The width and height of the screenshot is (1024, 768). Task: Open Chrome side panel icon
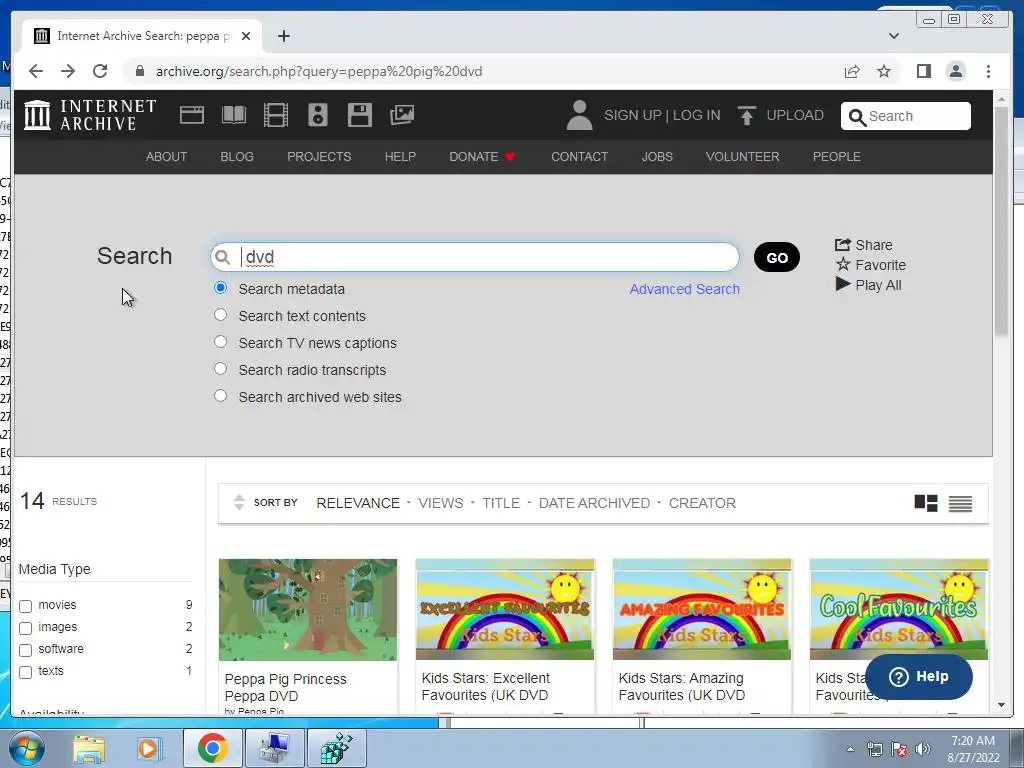pos(923,71)
